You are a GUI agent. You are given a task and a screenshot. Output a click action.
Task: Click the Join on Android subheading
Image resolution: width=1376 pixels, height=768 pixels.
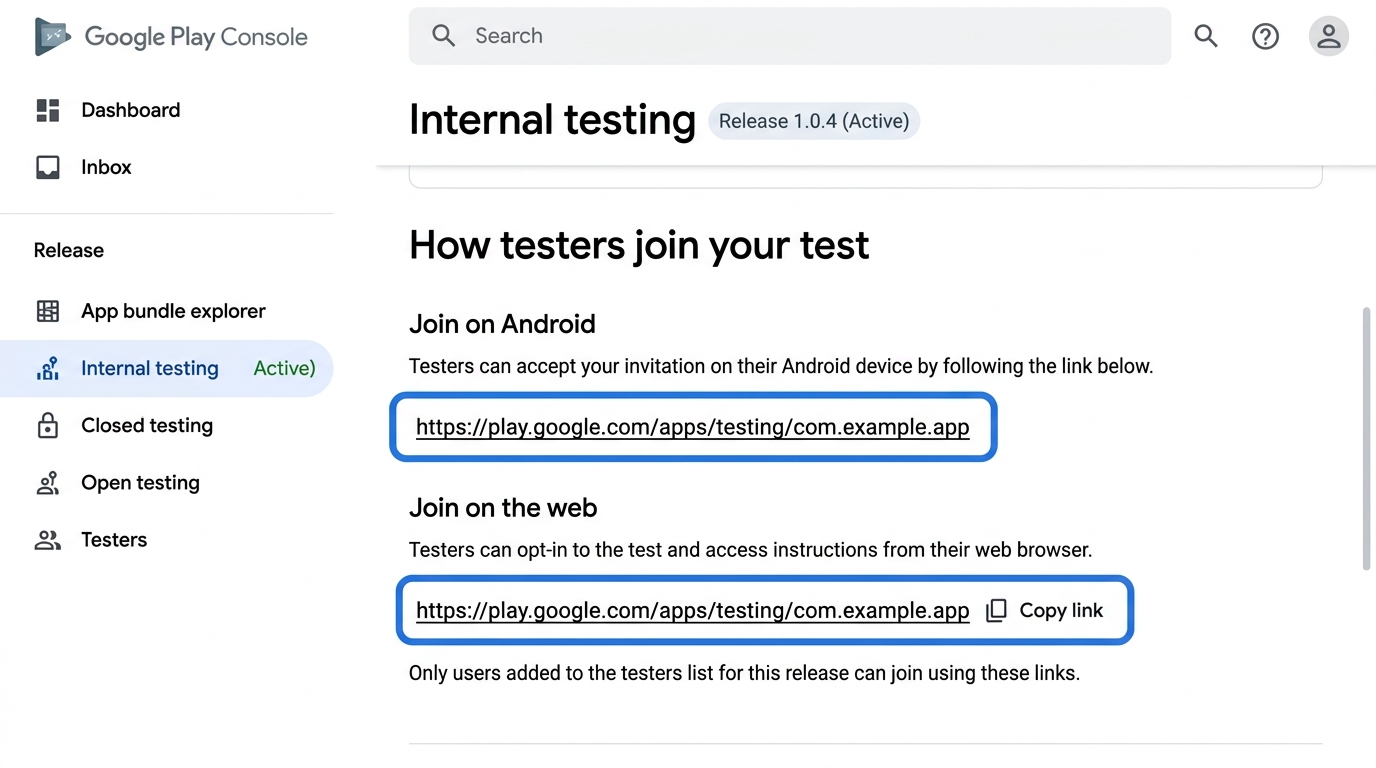[502, 324]
